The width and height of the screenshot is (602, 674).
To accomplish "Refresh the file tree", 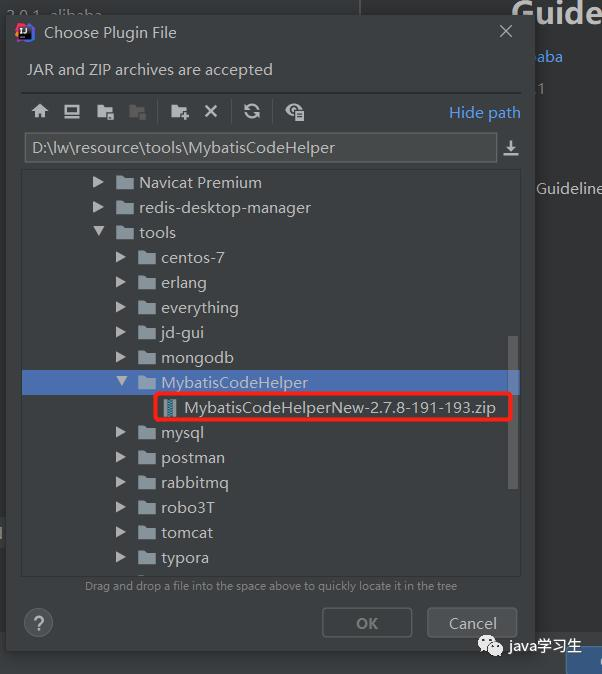I will coord(252,111).
